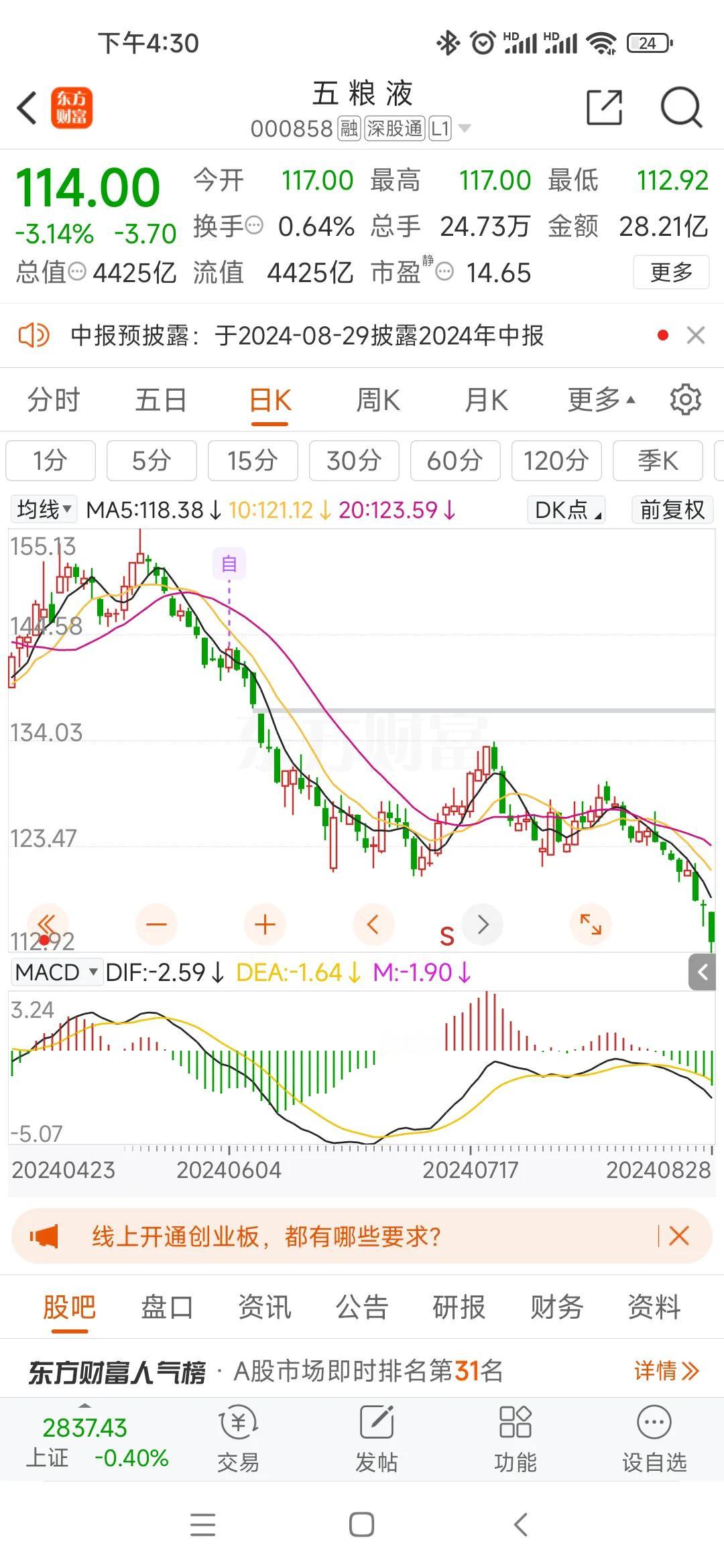Switch to 资料 tab

[x=654, y=1307]
